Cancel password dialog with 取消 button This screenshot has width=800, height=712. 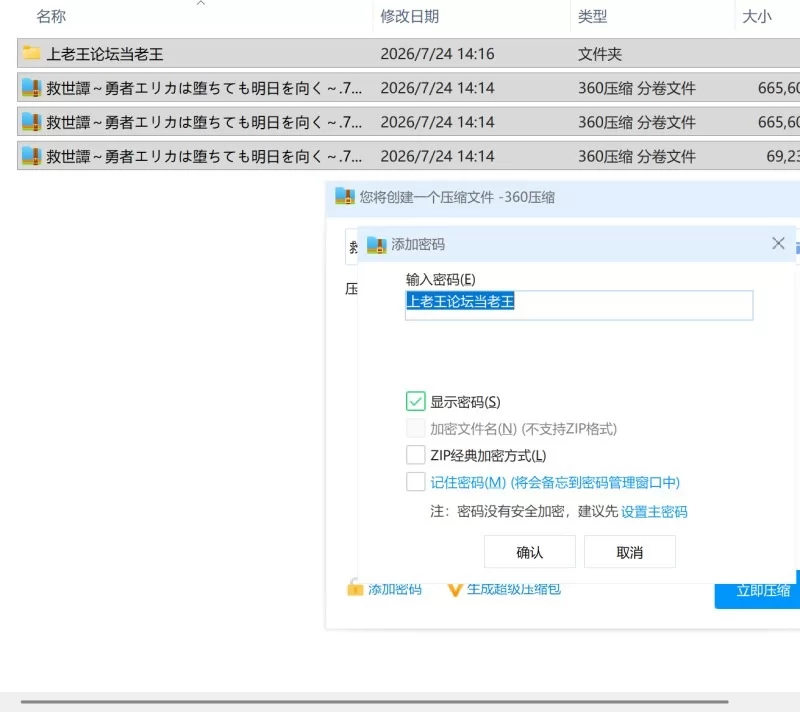coord(630,552)
